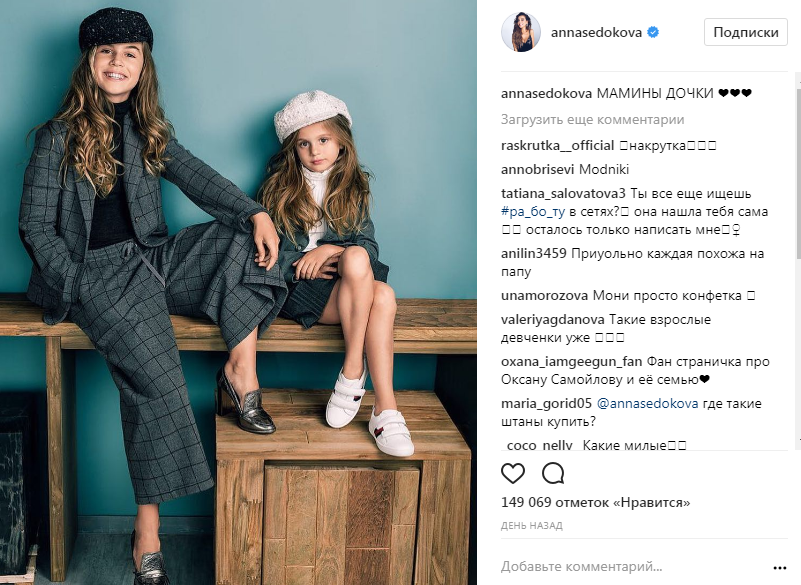Open the three-dots more options menu
Screen dimensions: 801x585
tap(780, 568)
